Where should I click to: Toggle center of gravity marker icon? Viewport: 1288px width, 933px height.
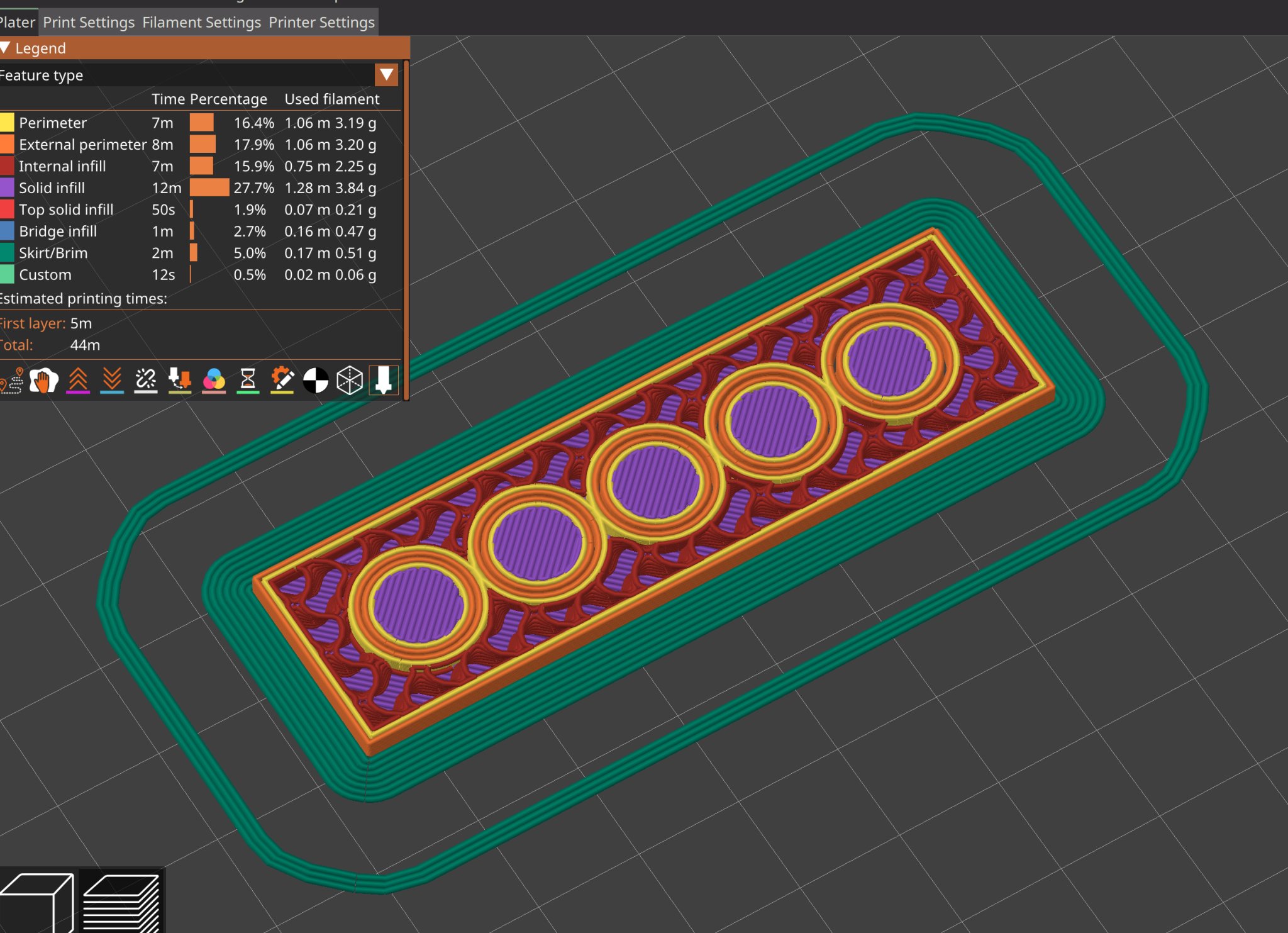click(316, 381)
